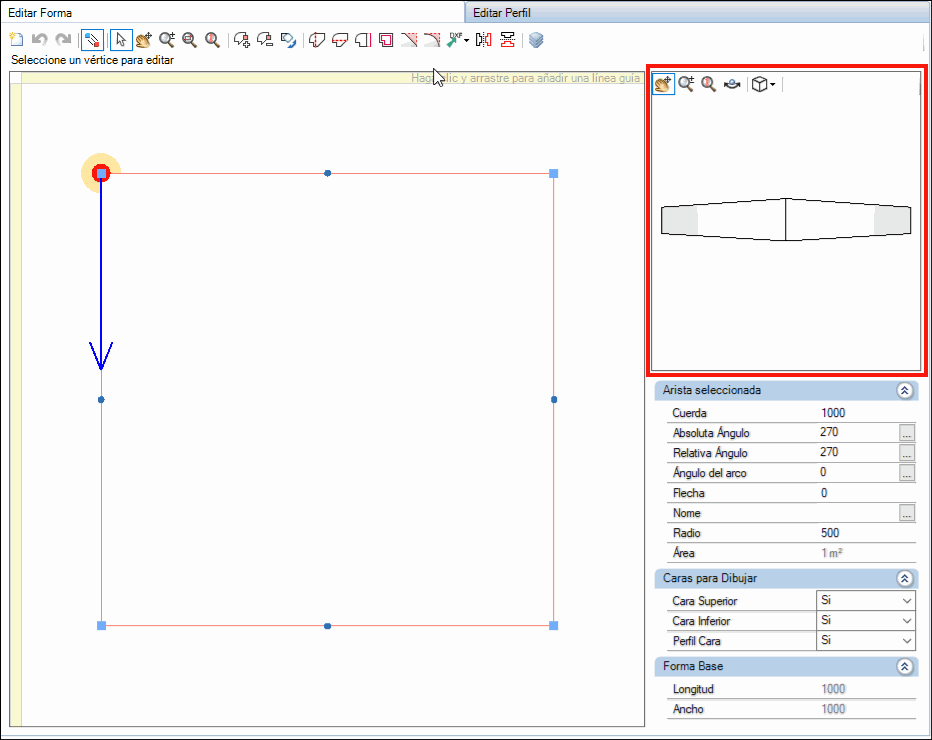The width and height of the screenshot is (932, 740).
Task: Click the chamfer corner icon
Action: pyautogui.click(x=409, y=40)
